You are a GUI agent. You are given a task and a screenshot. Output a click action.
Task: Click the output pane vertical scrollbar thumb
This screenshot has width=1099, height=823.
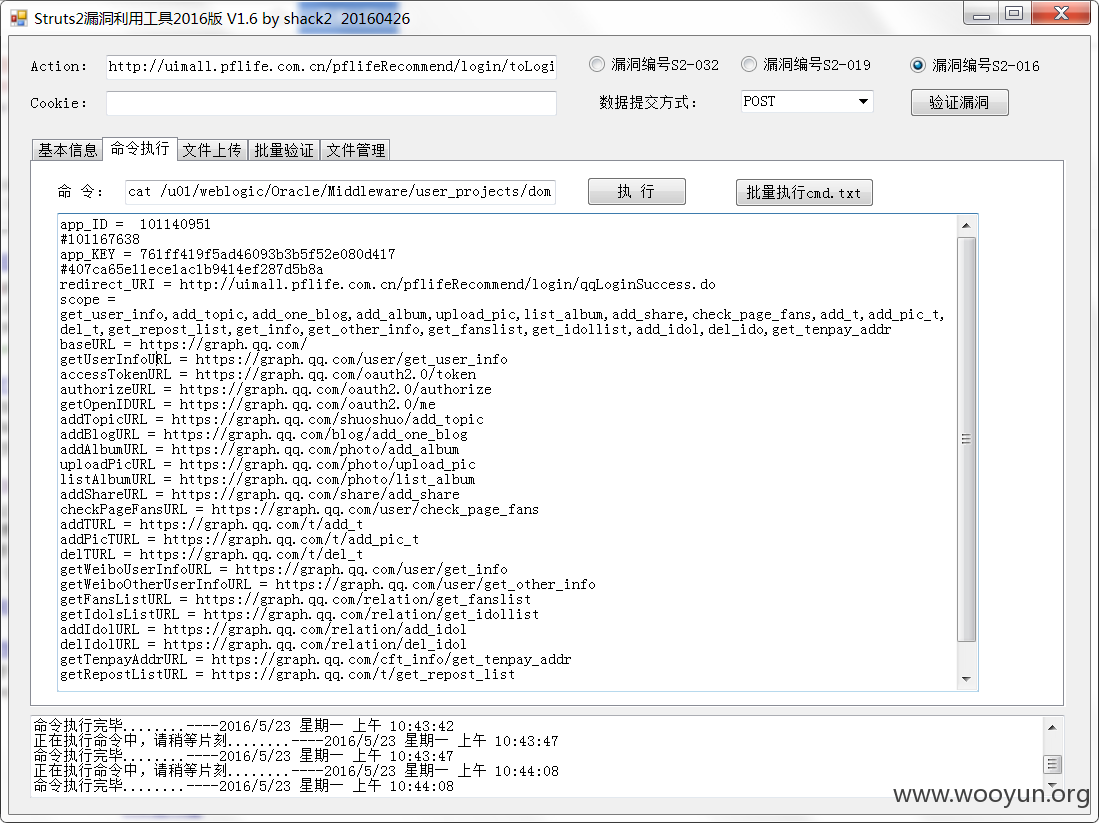(x=967, y=439)
